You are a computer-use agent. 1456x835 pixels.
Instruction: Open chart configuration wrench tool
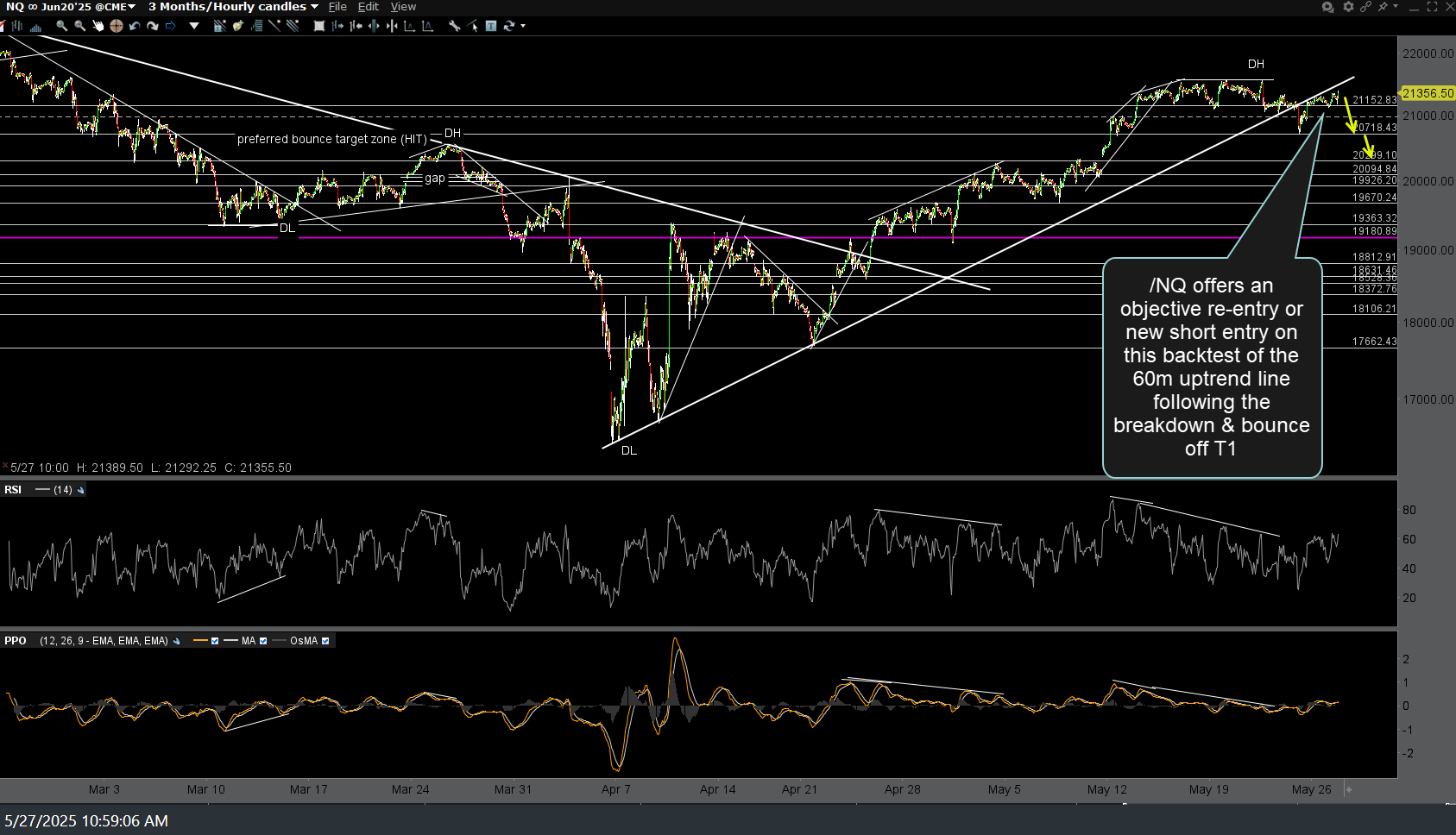click(x=455, y=26)
